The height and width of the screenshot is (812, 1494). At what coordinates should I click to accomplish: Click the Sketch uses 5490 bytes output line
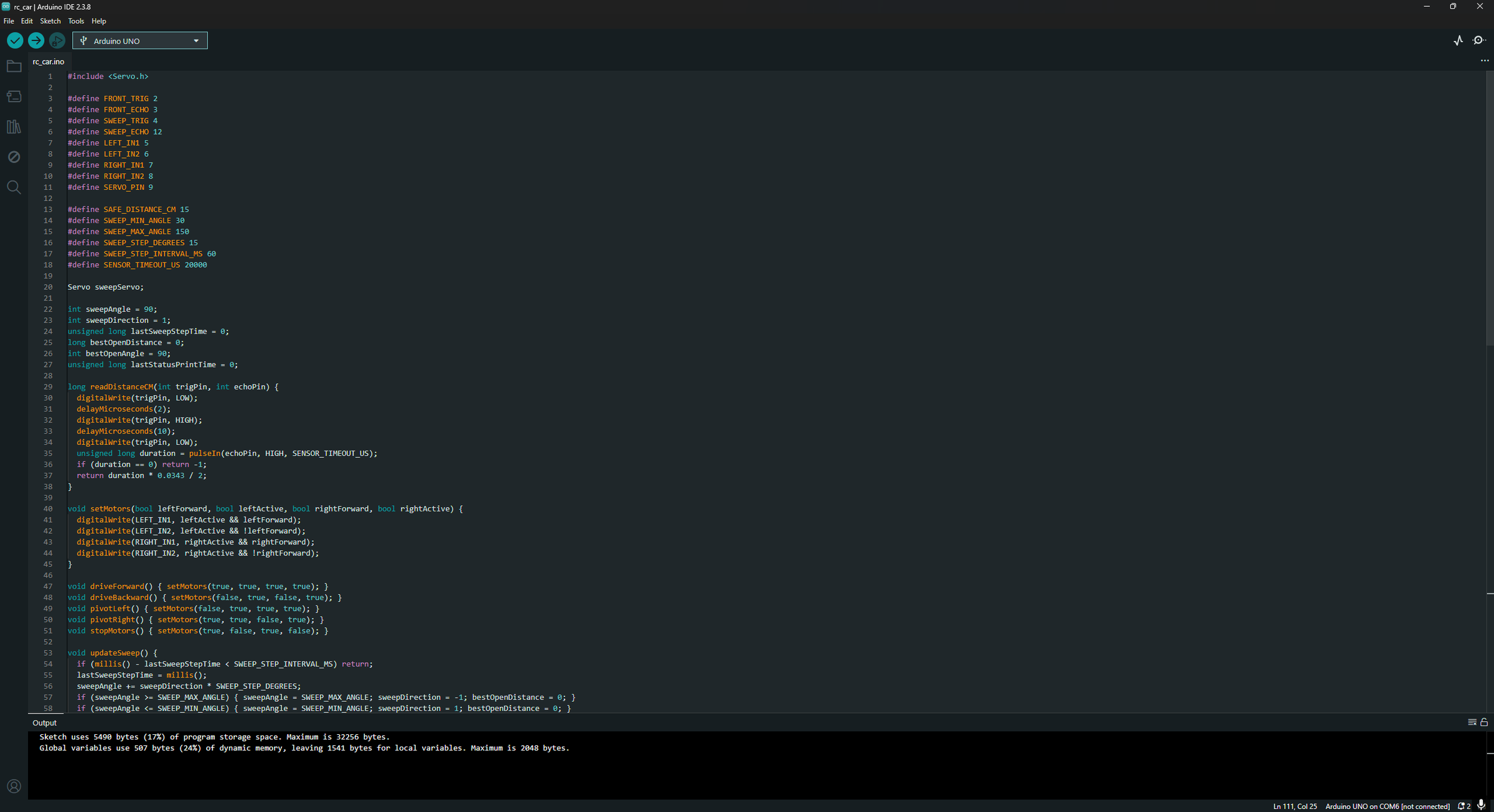coord(215,737)
